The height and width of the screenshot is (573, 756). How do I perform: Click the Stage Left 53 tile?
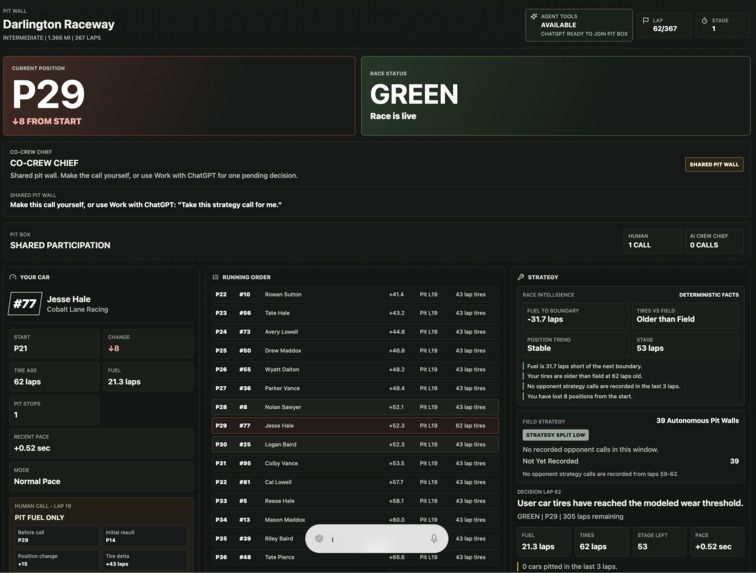659,542
